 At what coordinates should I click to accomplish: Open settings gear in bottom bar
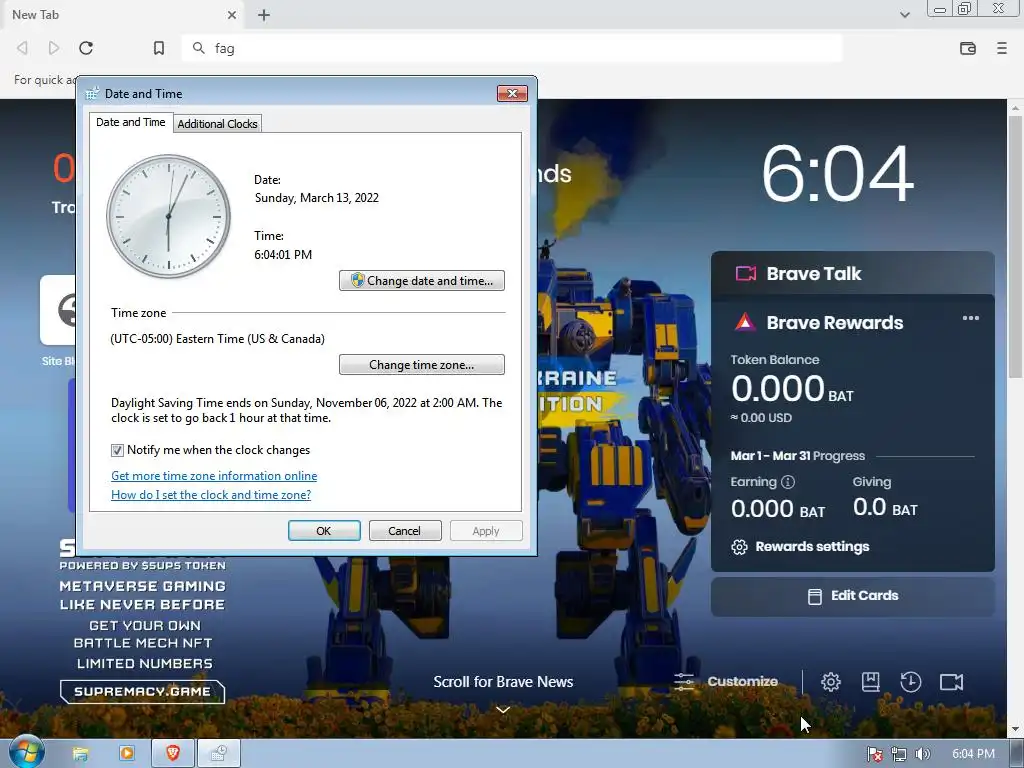click(831, 682)
